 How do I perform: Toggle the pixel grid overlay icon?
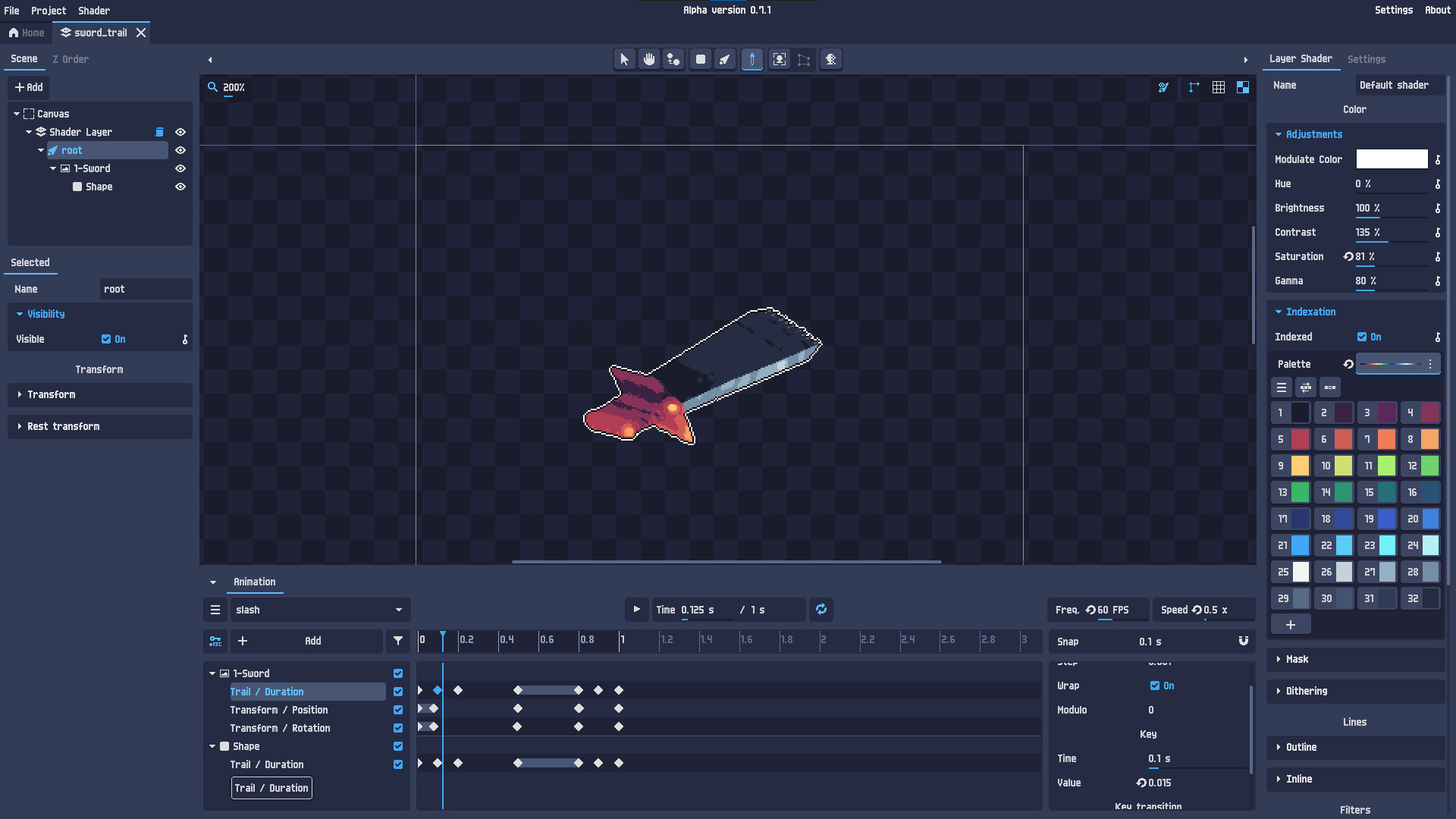pos(1219,87)
